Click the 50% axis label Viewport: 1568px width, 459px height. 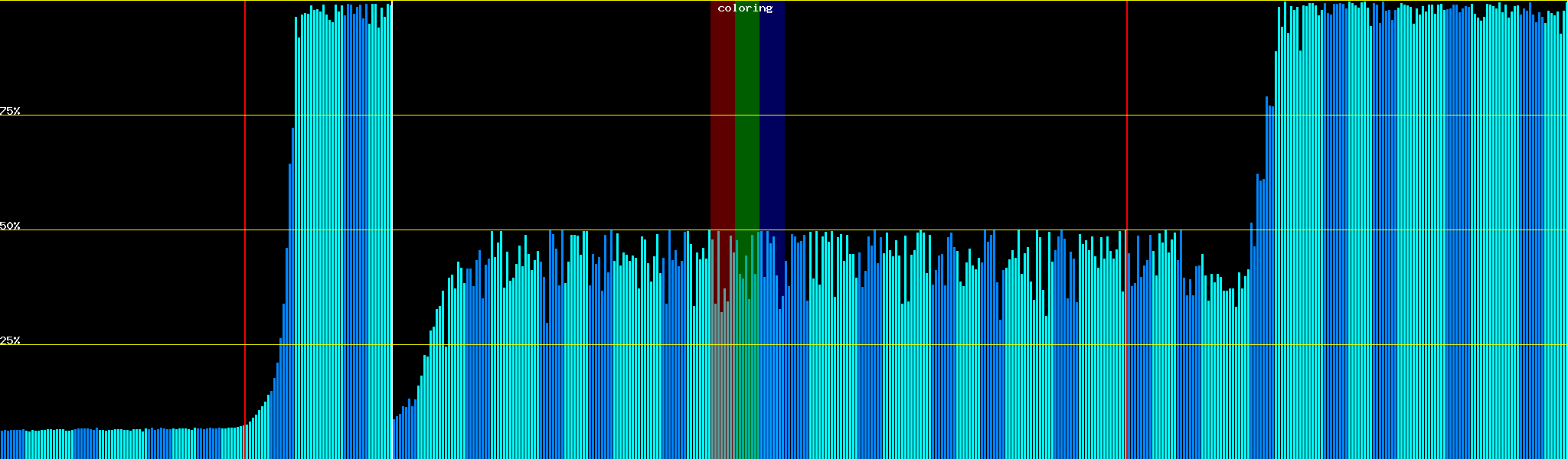point(10,226)
